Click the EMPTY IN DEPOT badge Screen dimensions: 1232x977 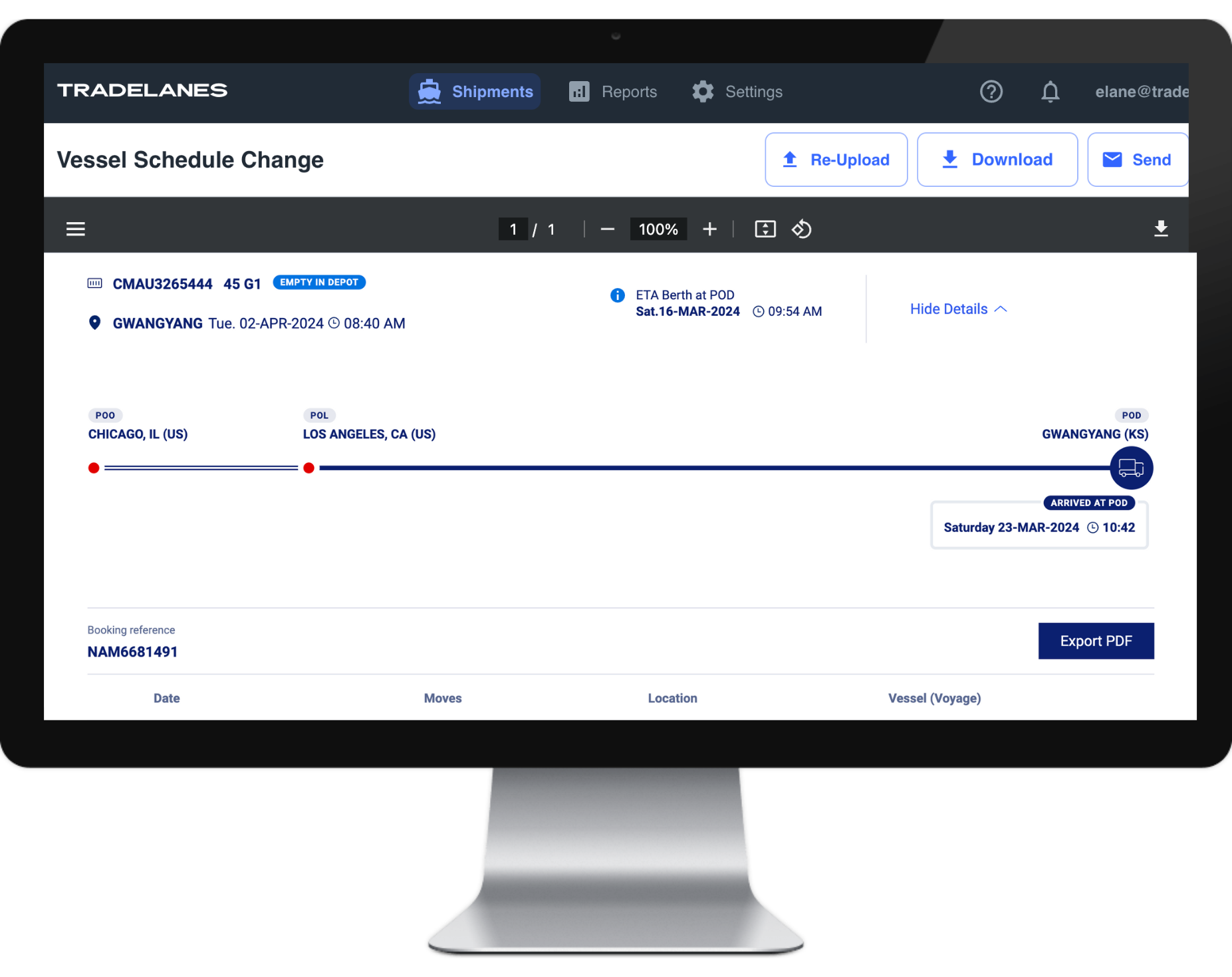tap(319, 283)
